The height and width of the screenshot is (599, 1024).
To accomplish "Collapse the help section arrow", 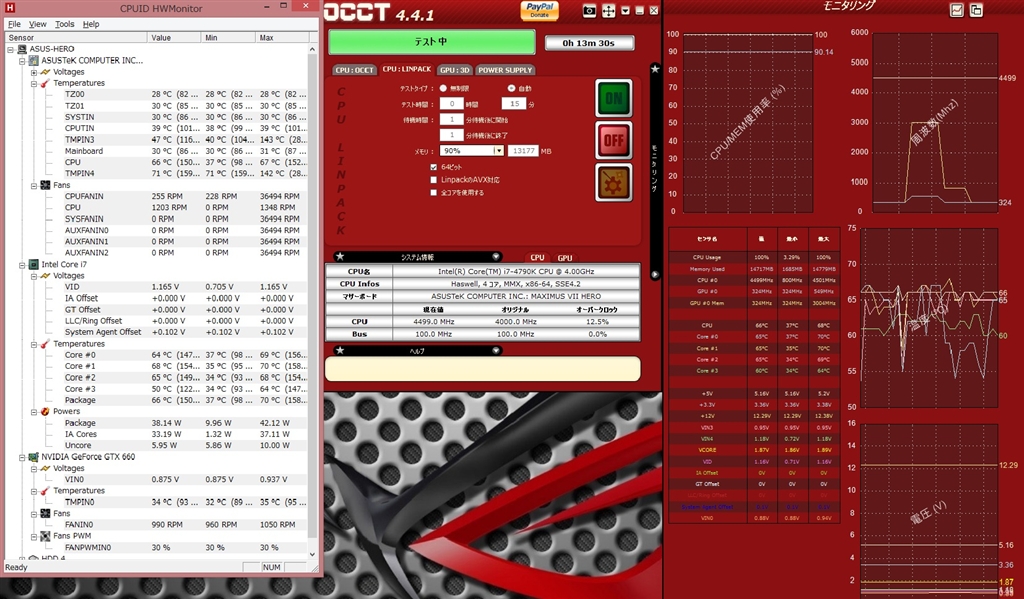I will pos(496,350).
